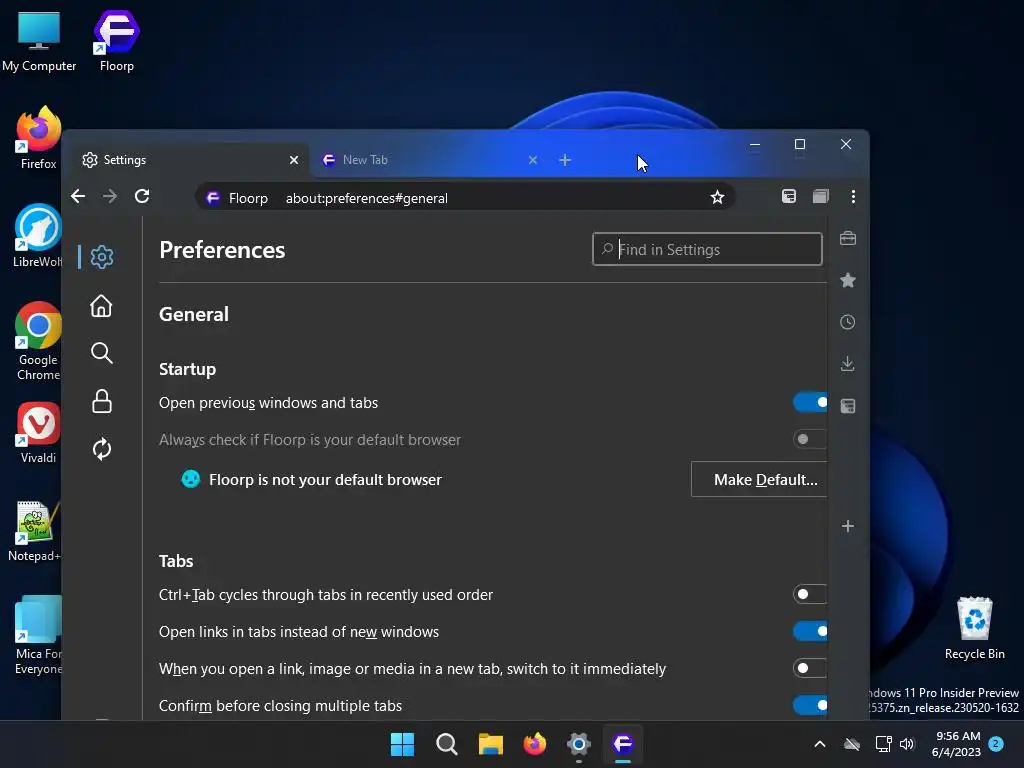Click the forward navigation arrow
The image size is (1024, 768).
110,197
